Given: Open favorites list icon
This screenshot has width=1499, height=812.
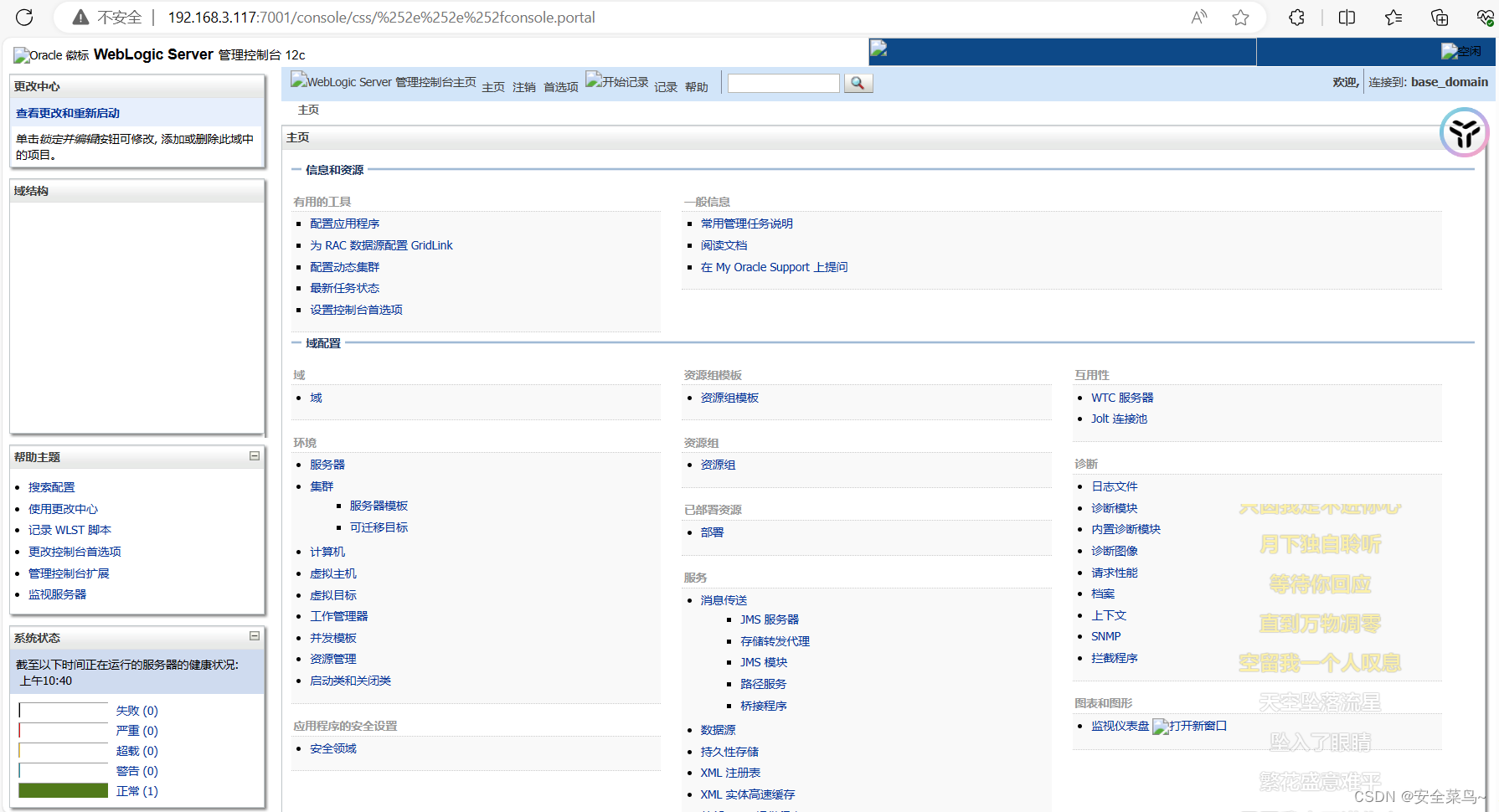Looking at the screenshot, I should click(1393, 17).
